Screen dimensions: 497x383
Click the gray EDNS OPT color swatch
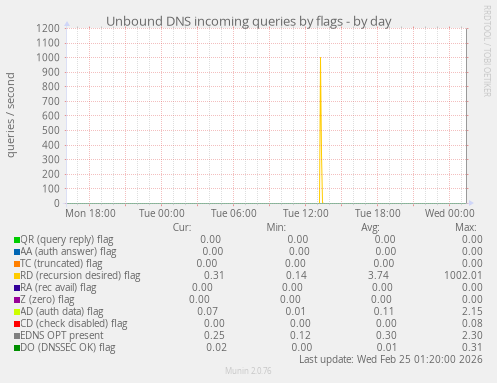[17, 336]
